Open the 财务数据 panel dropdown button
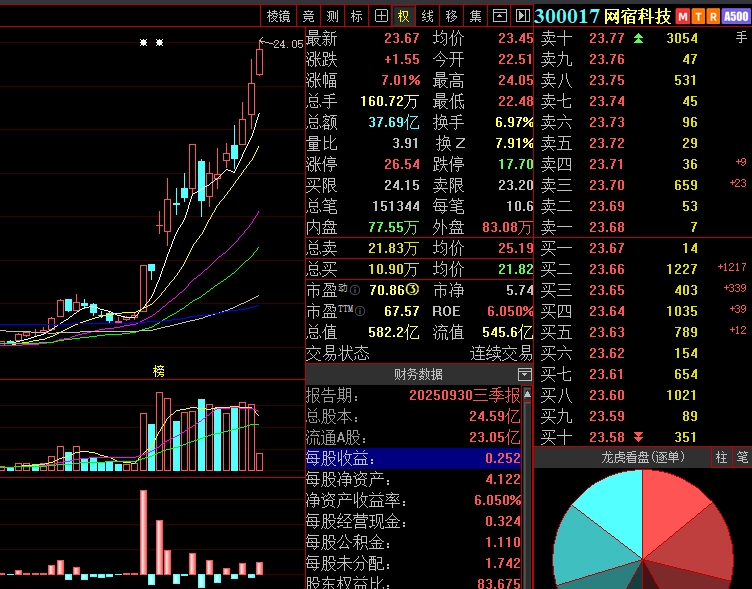Screen dimensions: 752x589 [525, 374]
